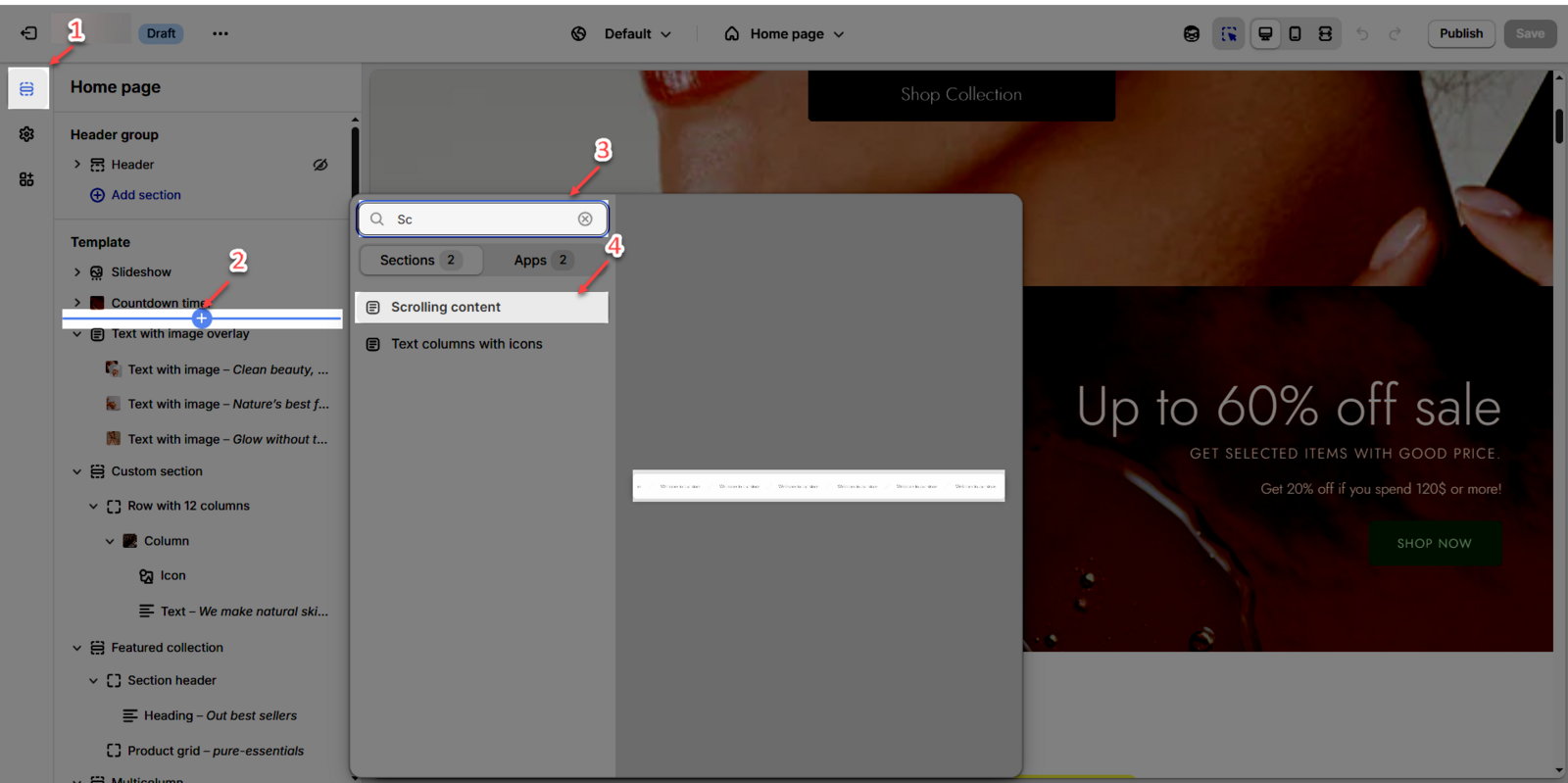Screen dimensions: 1568x783
Task: Click into the section search field
Action: click(480, 220)
